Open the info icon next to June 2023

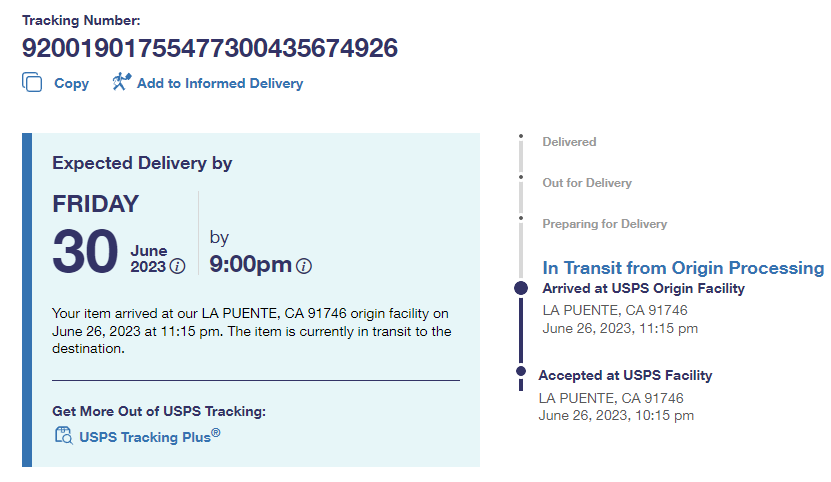[177, 266]
